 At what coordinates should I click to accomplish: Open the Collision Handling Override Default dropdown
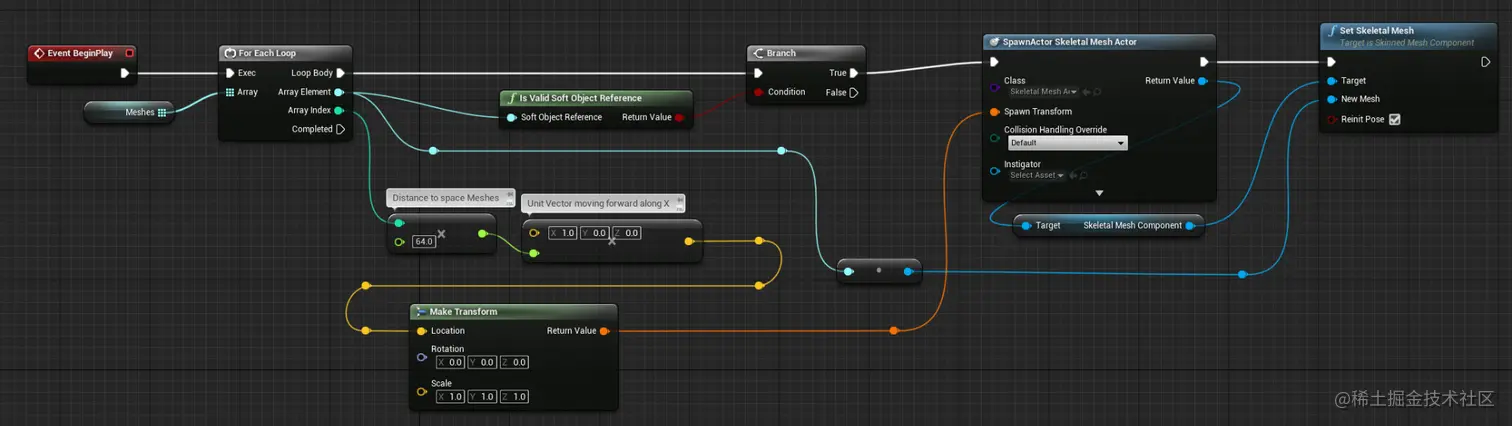pos(1067,143)
